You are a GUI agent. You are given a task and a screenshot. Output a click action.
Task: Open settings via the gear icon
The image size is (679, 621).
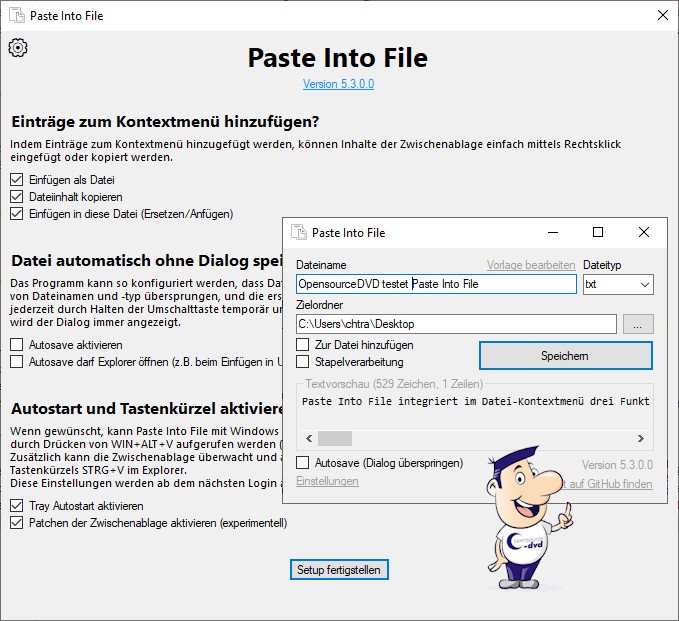pyautogui.click(x=18, y=48)
